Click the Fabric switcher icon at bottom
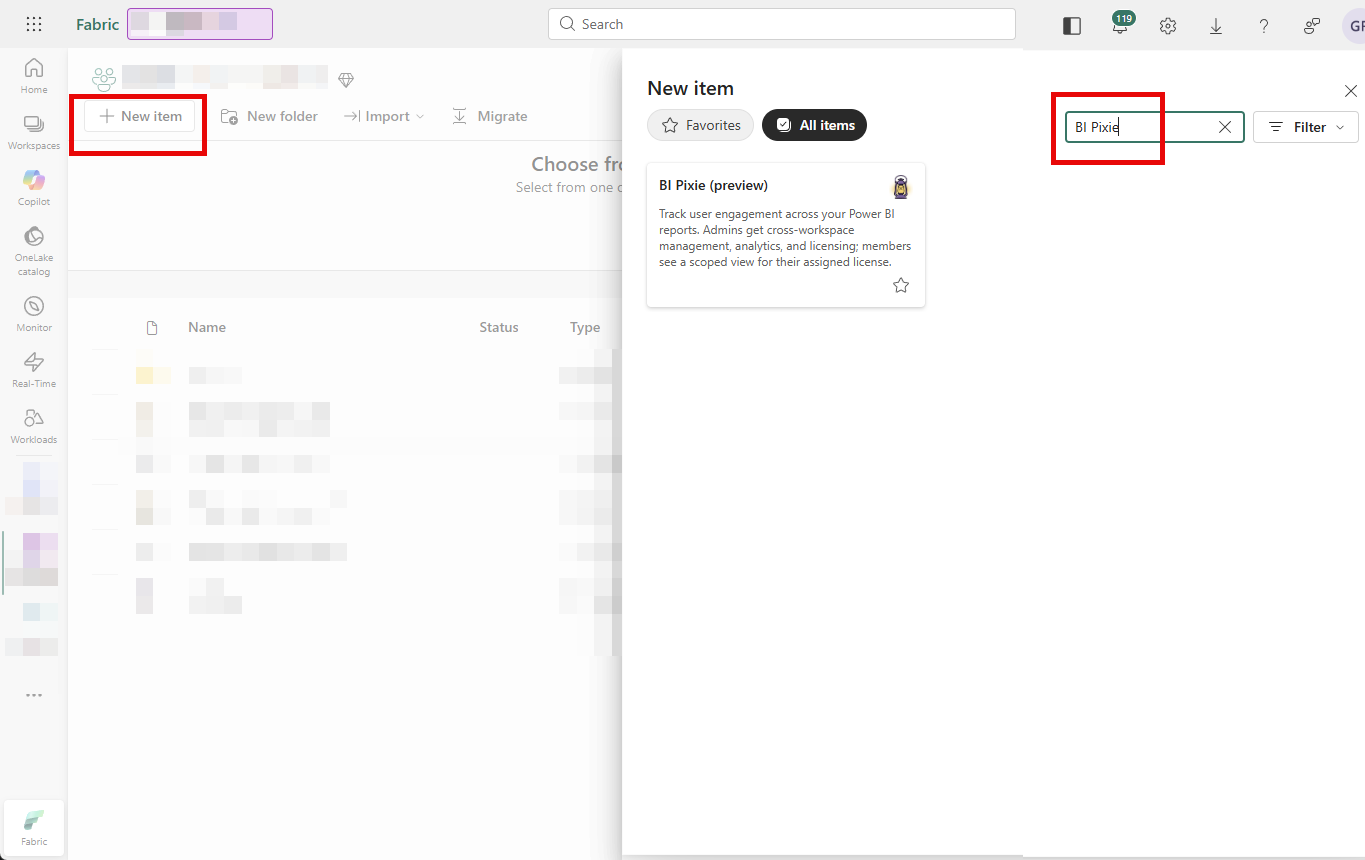Viewport: 1365px width, 860px height. (34, 827)
